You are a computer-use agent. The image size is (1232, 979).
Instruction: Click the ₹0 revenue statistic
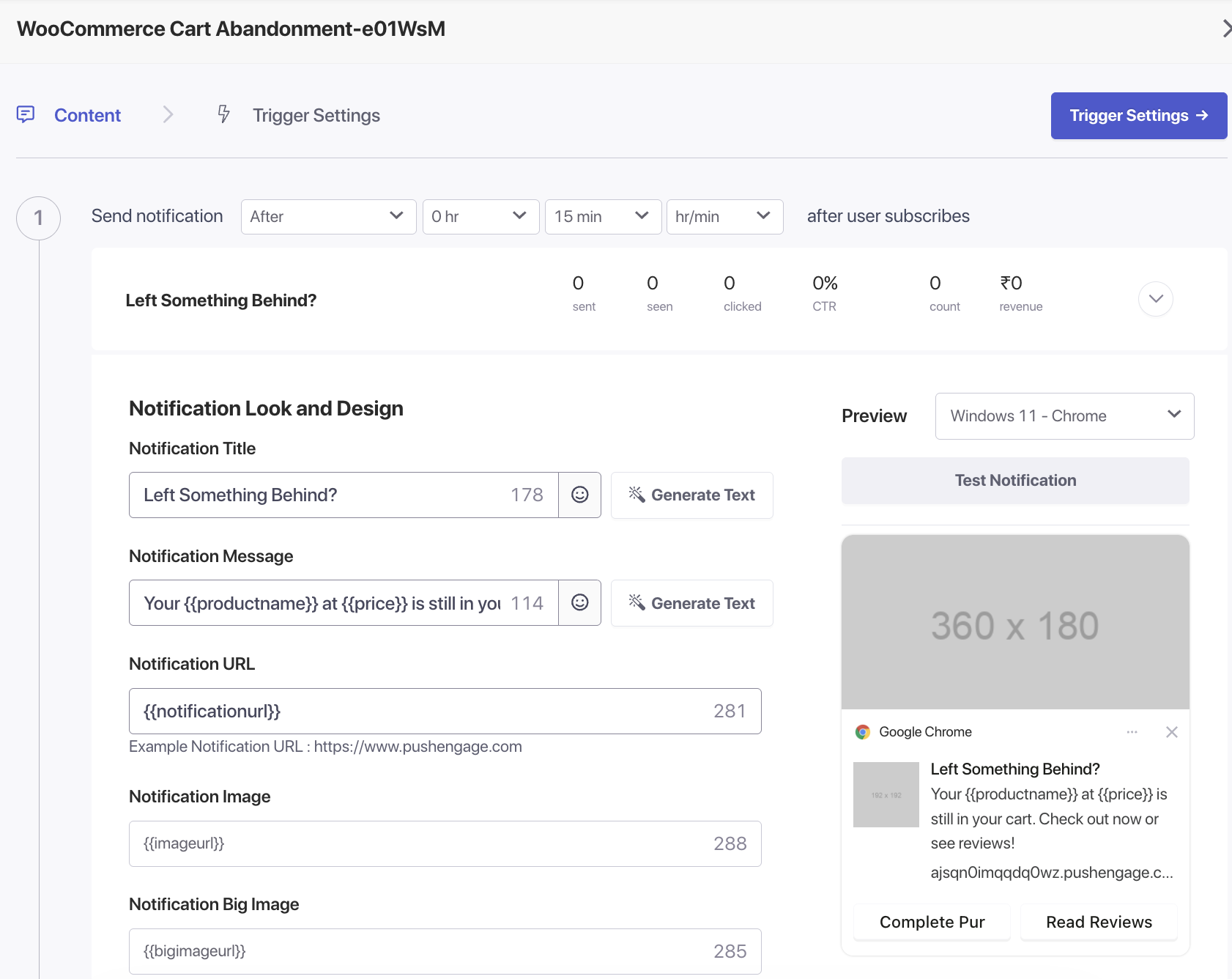pyautogui.click(x=1020, y=293)
